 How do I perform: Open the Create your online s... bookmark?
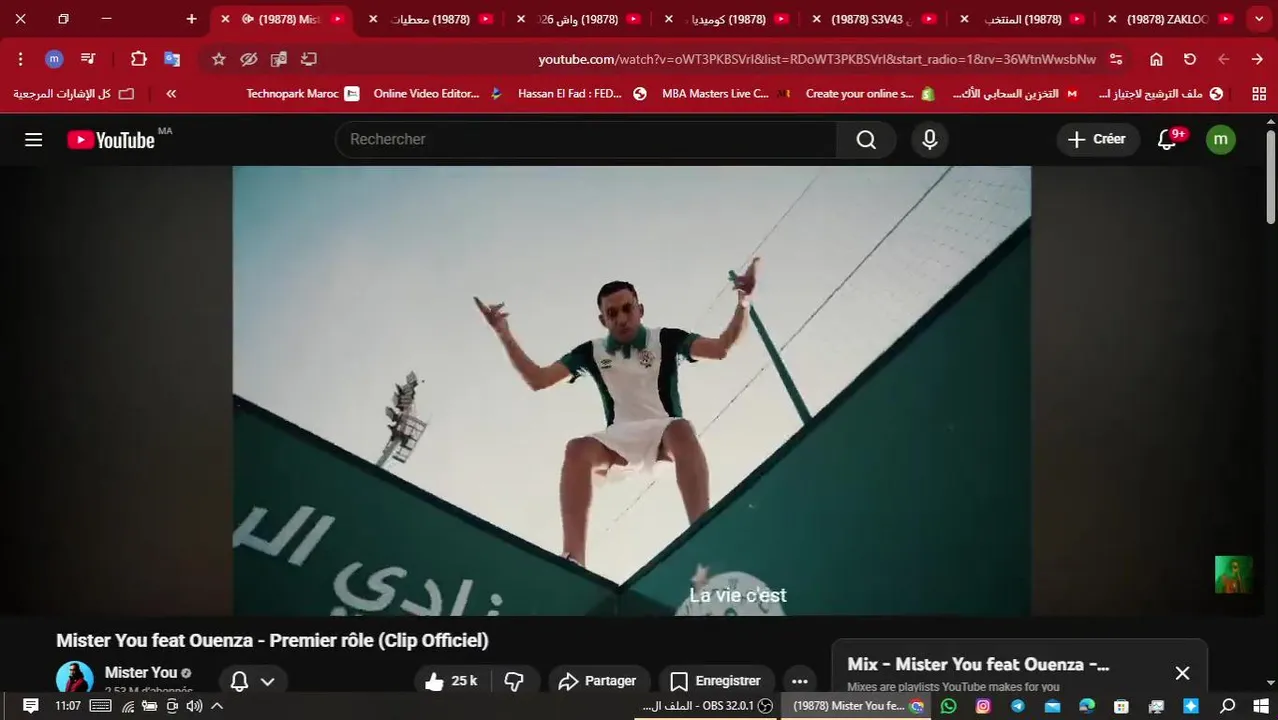click(870, 93)
